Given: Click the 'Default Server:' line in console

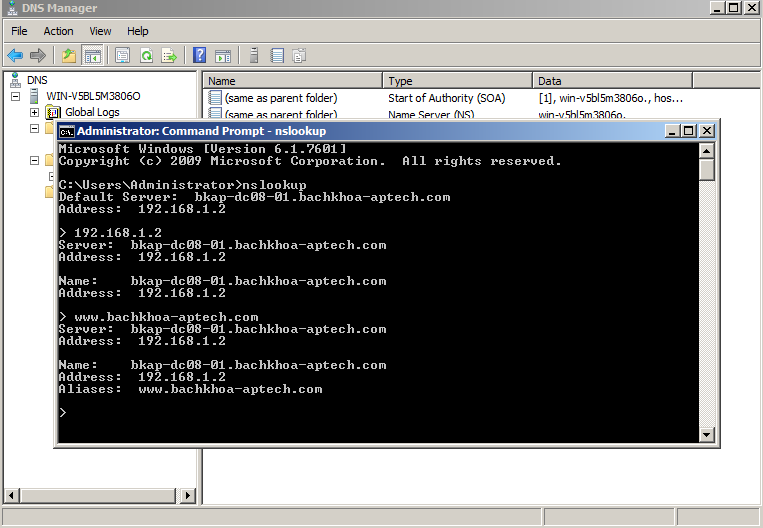Looking at the screenshot, I should [x=254, y=197].
